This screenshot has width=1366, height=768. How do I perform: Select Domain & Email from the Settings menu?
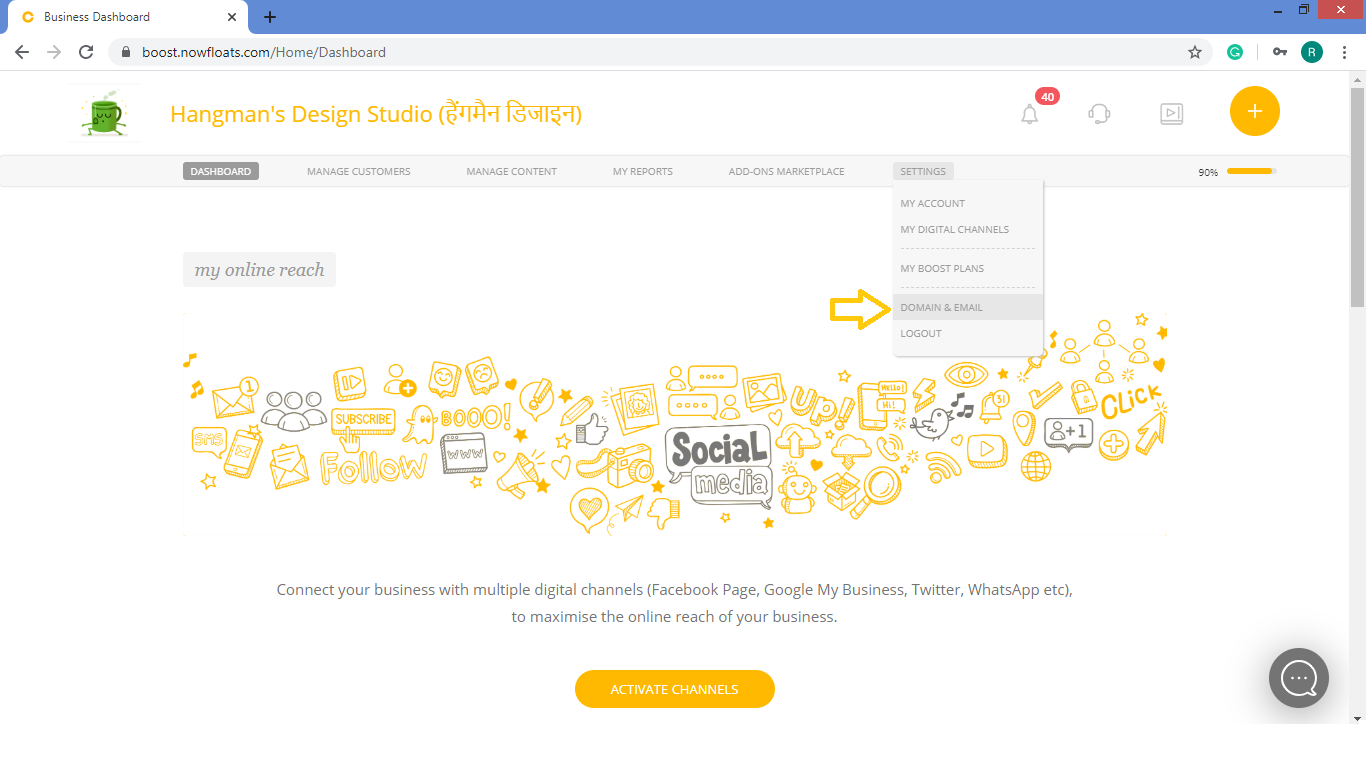point(941,307)
